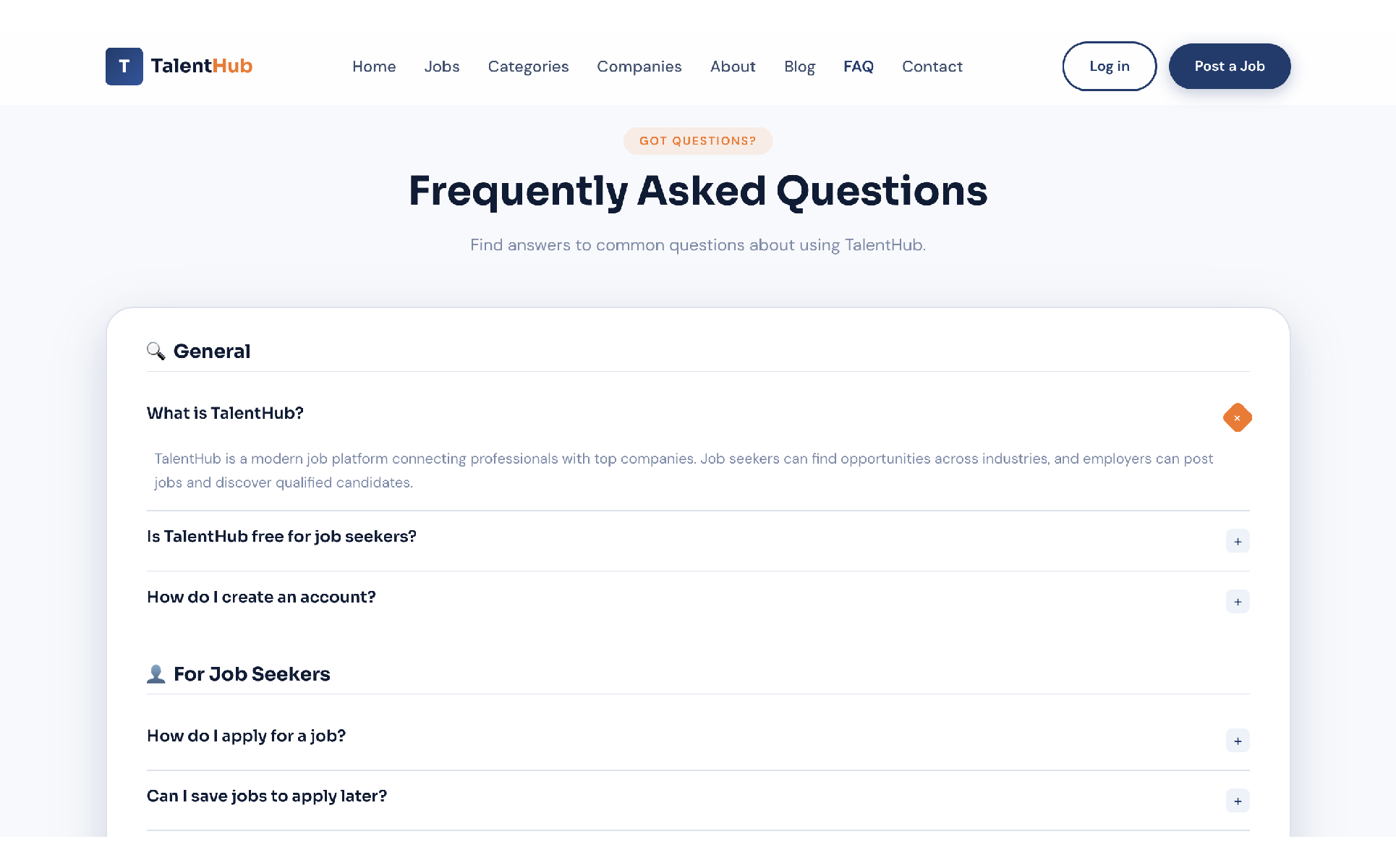Select Categories in the navigation bar
The image size is (1396, 868).
[528, 67]
